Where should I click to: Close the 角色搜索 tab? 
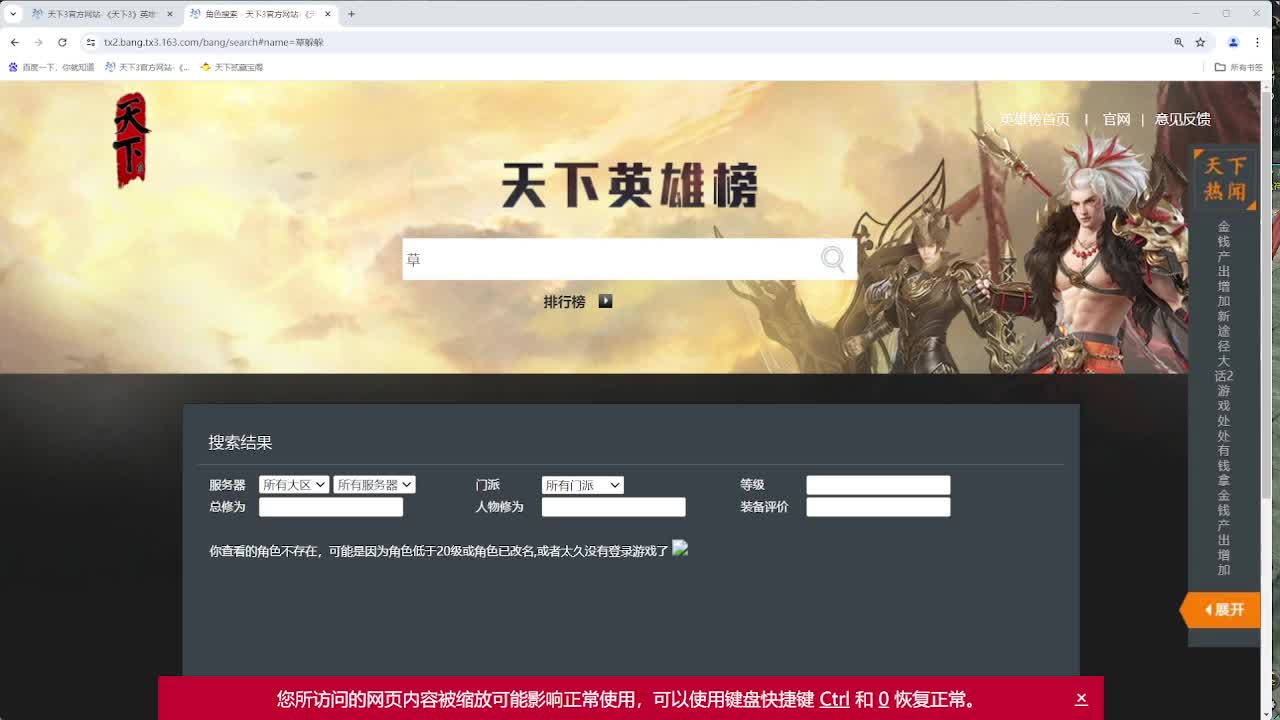click(x=327, y=14)
